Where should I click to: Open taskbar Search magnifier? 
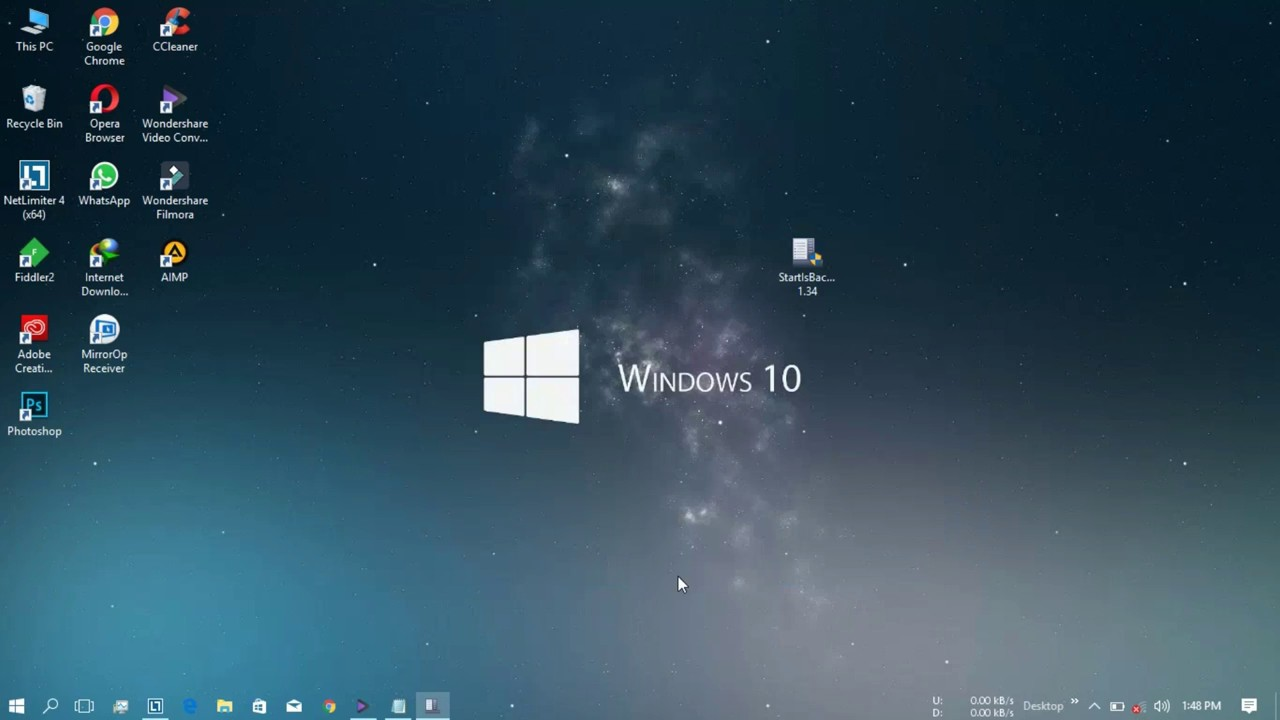coord(50,706)
